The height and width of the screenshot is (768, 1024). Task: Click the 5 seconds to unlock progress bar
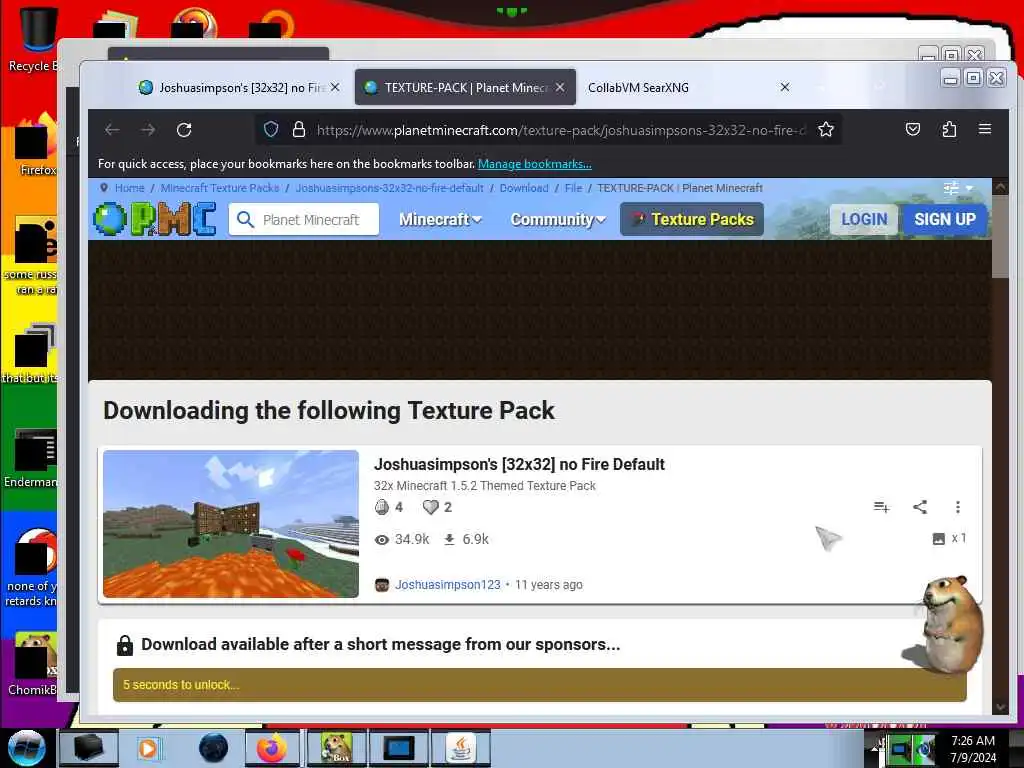click(539, 685)
